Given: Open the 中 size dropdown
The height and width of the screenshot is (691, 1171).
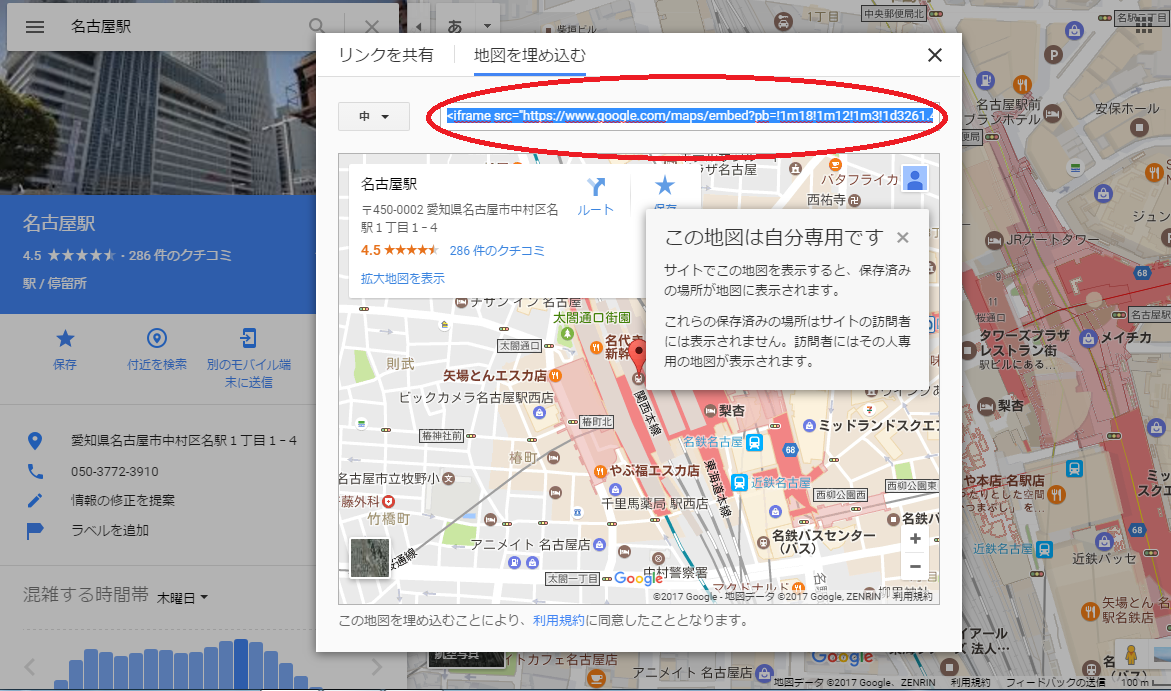Looking at the screenshot, I should tap(373, 117).
